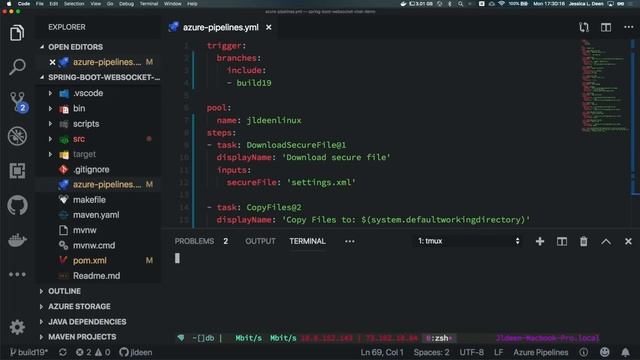Open changes compare icon in editor toolbar

(584, 27)
